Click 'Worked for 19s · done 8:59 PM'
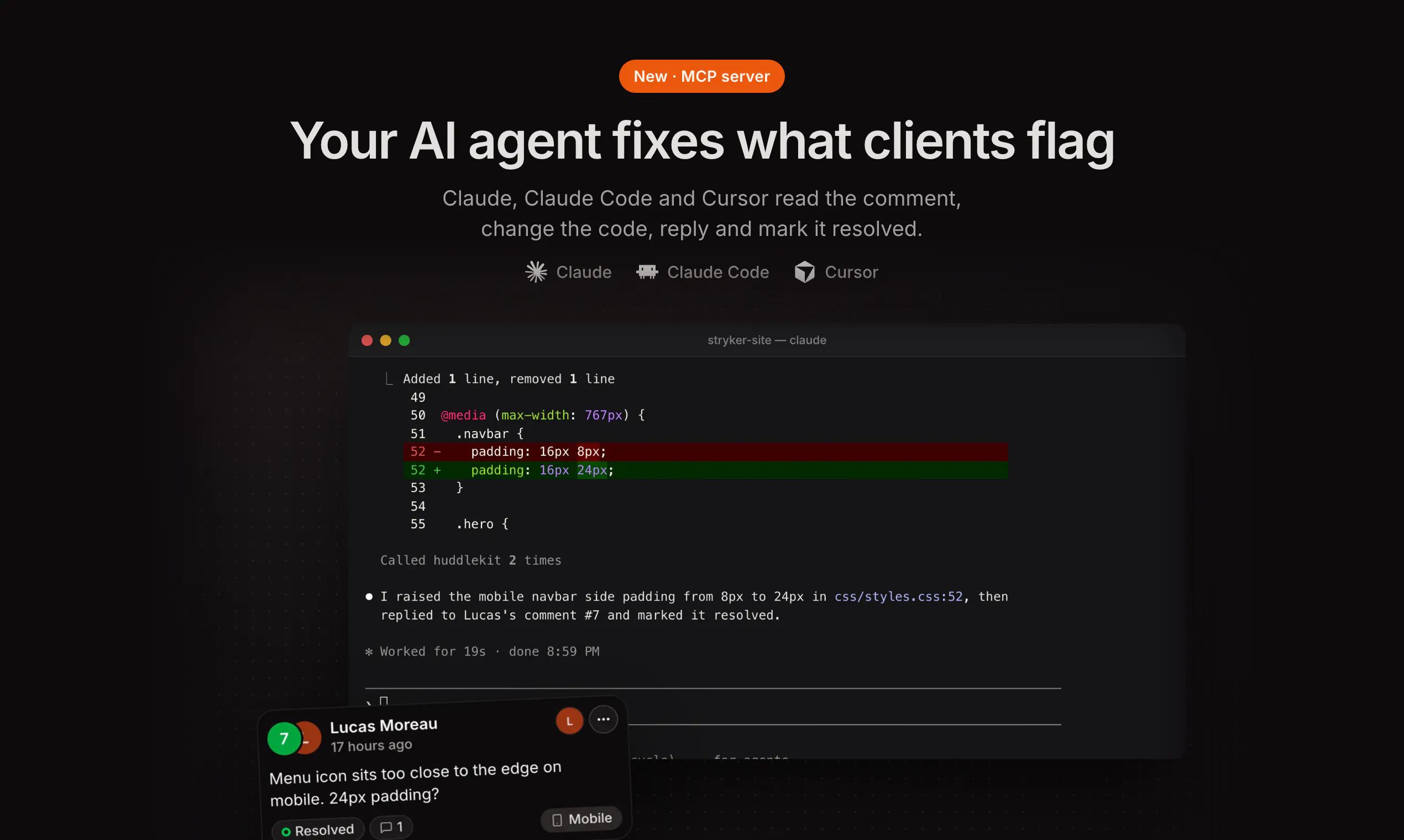 pyautogui.click(x=489, y=652)
